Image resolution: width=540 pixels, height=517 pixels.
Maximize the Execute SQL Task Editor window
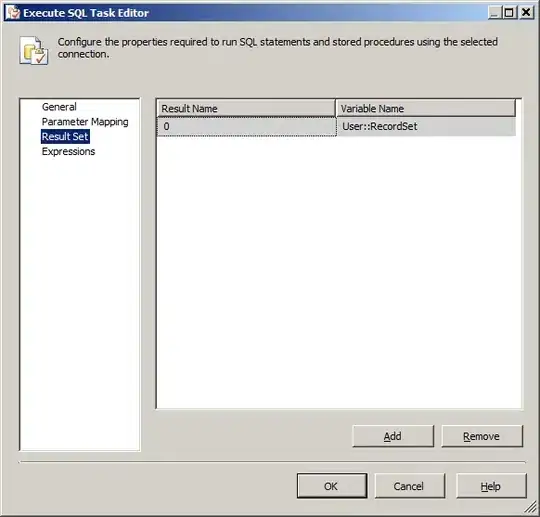510,13
